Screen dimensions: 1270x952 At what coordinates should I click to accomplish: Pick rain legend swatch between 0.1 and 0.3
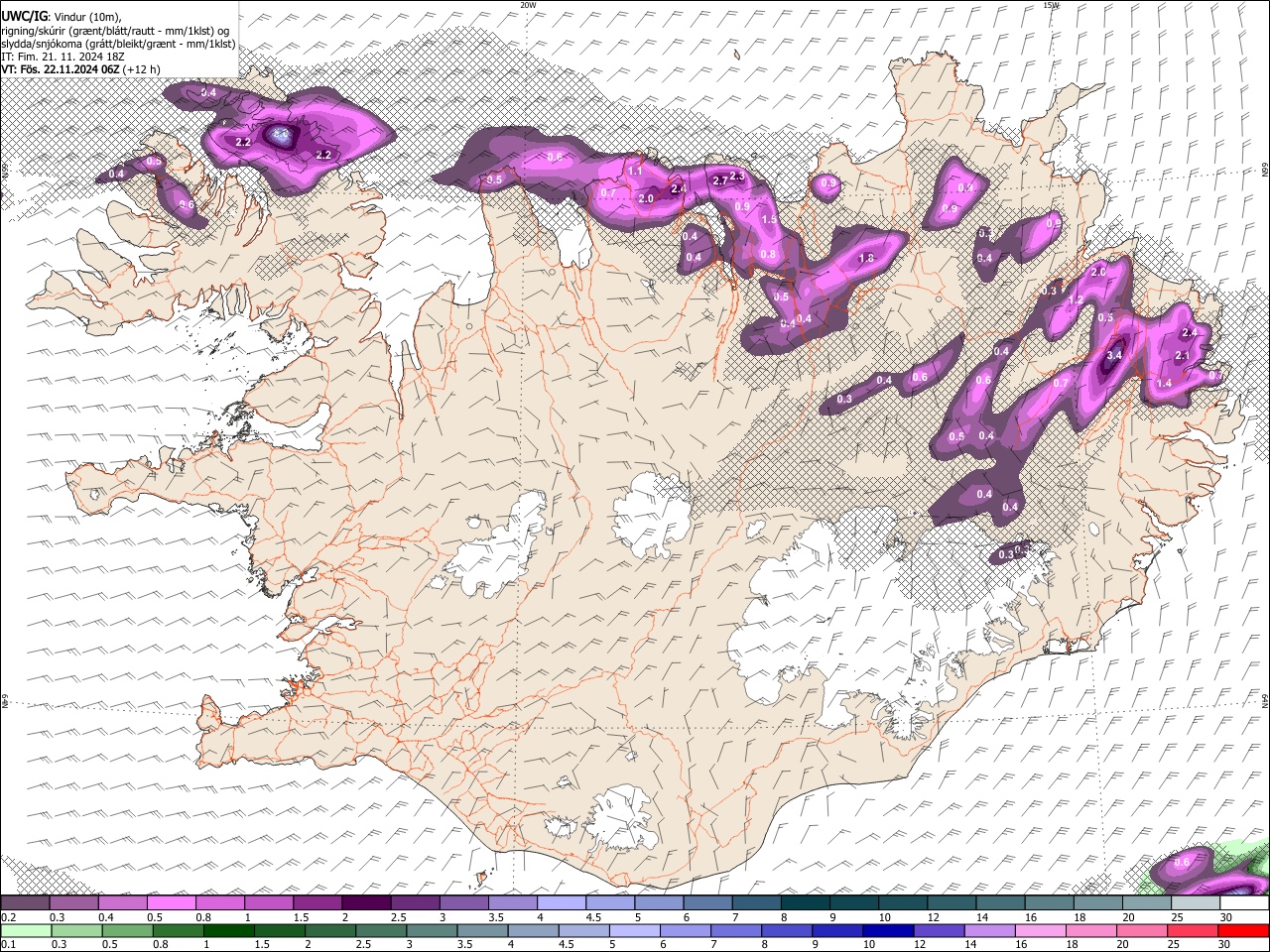coord(26,931)
